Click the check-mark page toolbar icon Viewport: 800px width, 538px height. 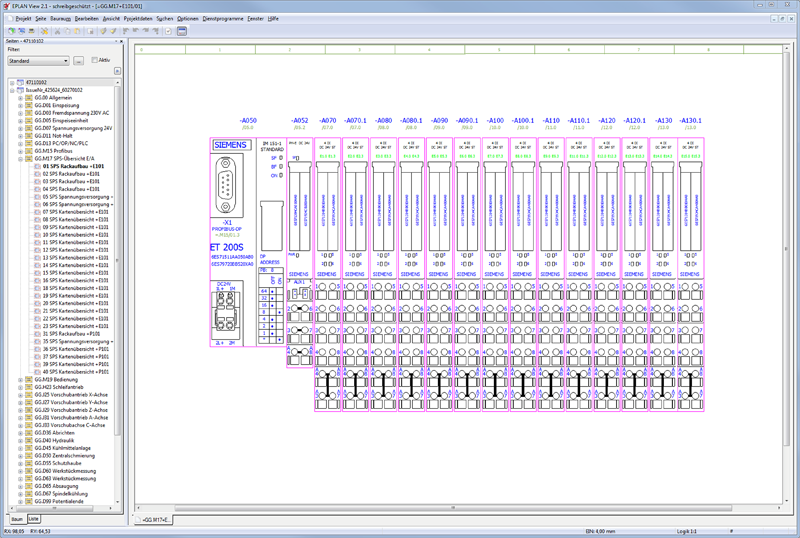(x=168, y=31)
